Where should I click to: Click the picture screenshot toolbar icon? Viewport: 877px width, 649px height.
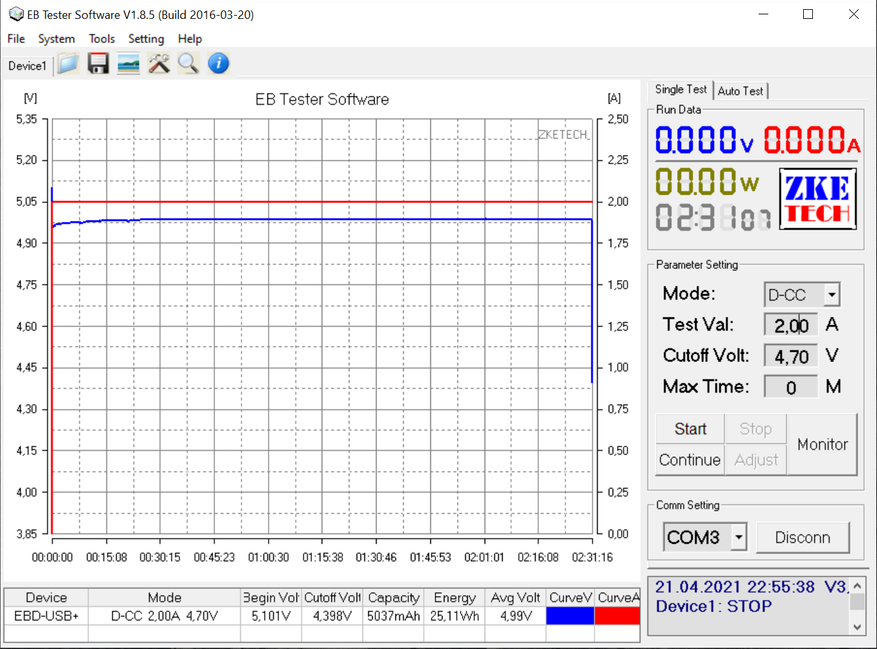[x=129, y=64]
